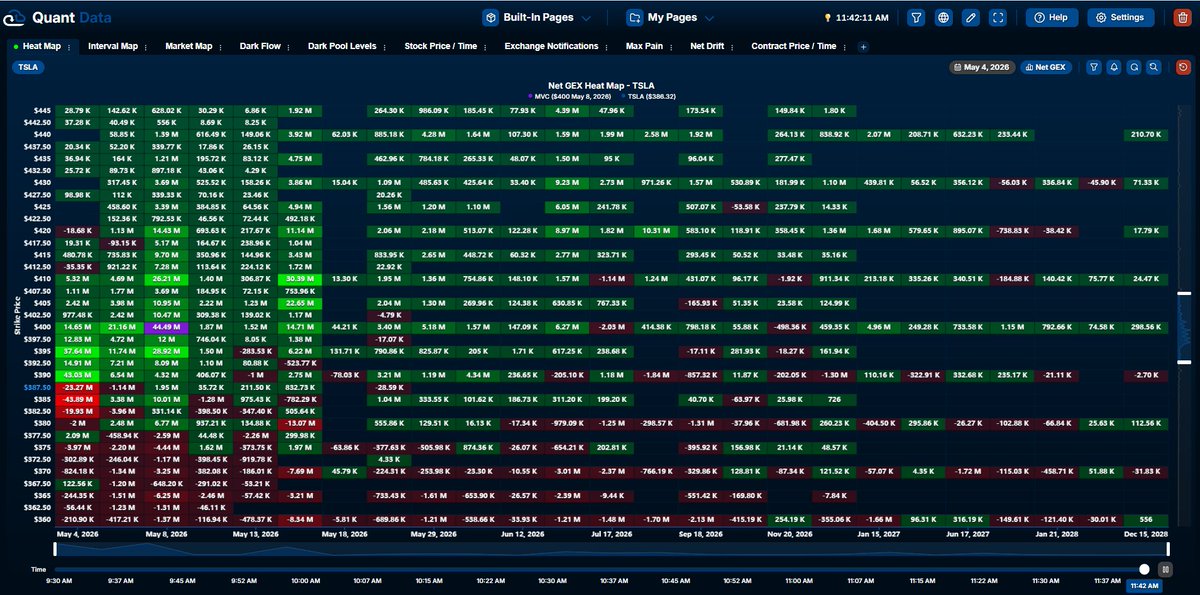Click the pencil edit icon
Viewport: 1200px width, 595px height.
970,17
